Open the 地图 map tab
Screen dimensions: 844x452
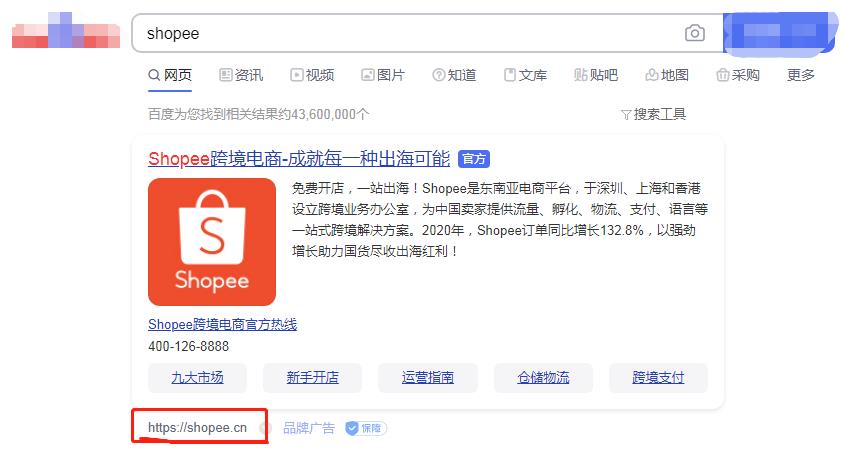tap(667, 75)
